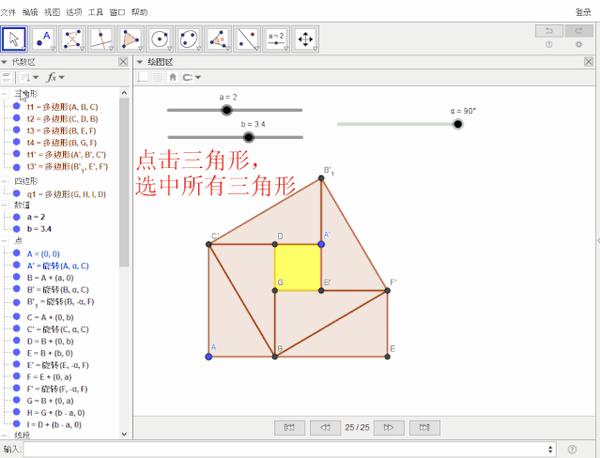
Task: Toggle visibility of quadrilateral q1
Action: (16, 194)
